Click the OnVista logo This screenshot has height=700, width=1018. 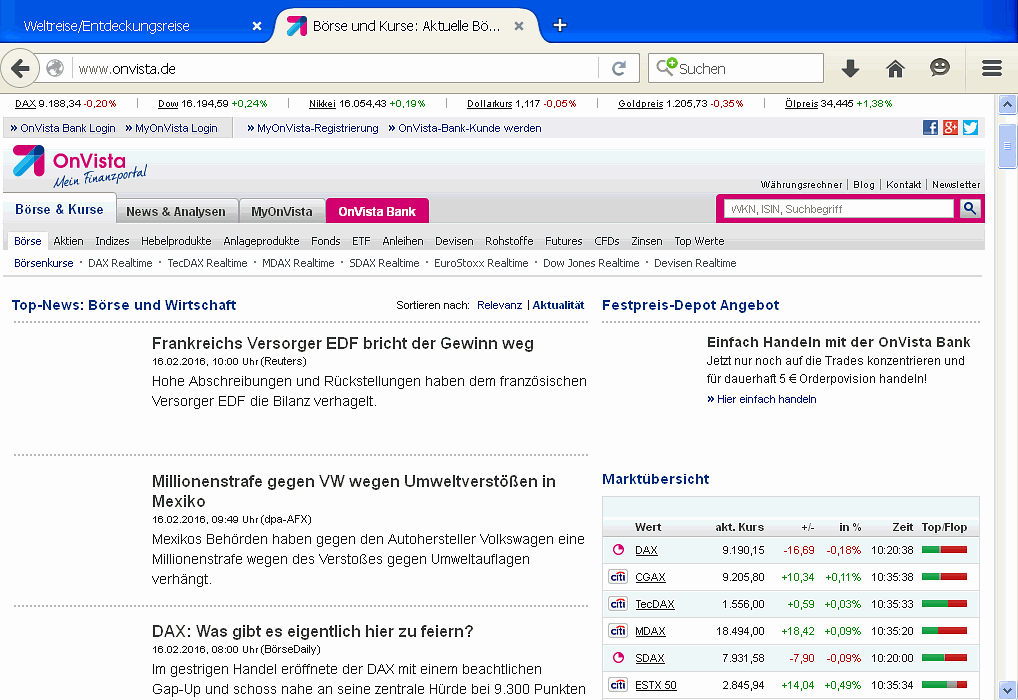click(x=80, y=166)
